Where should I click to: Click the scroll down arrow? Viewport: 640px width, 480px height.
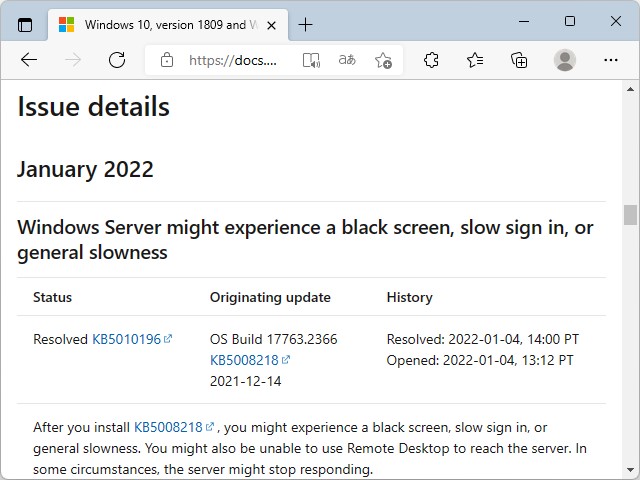tap(630, 470)
